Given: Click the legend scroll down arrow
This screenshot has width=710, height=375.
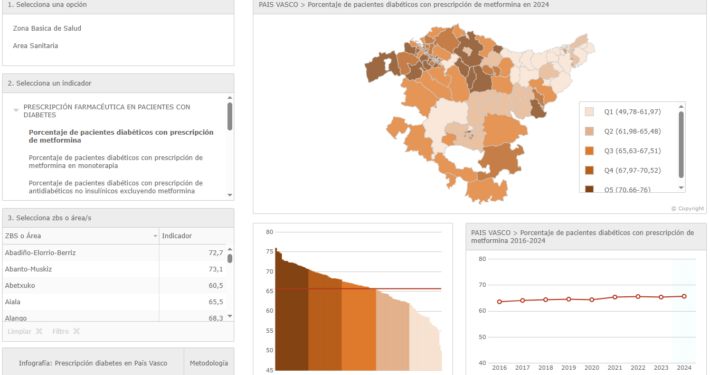Looking at the screenshot, I should (681, 188).
